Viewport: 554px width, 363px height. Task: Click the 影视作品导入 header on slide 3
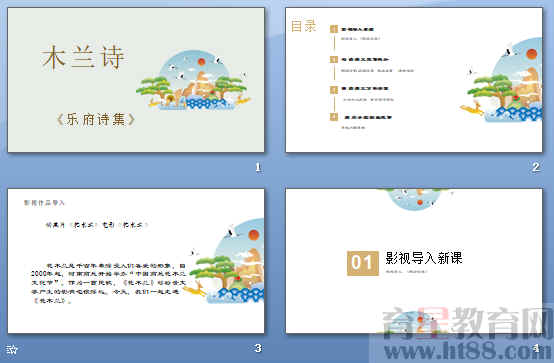click(x=44, y=203)
